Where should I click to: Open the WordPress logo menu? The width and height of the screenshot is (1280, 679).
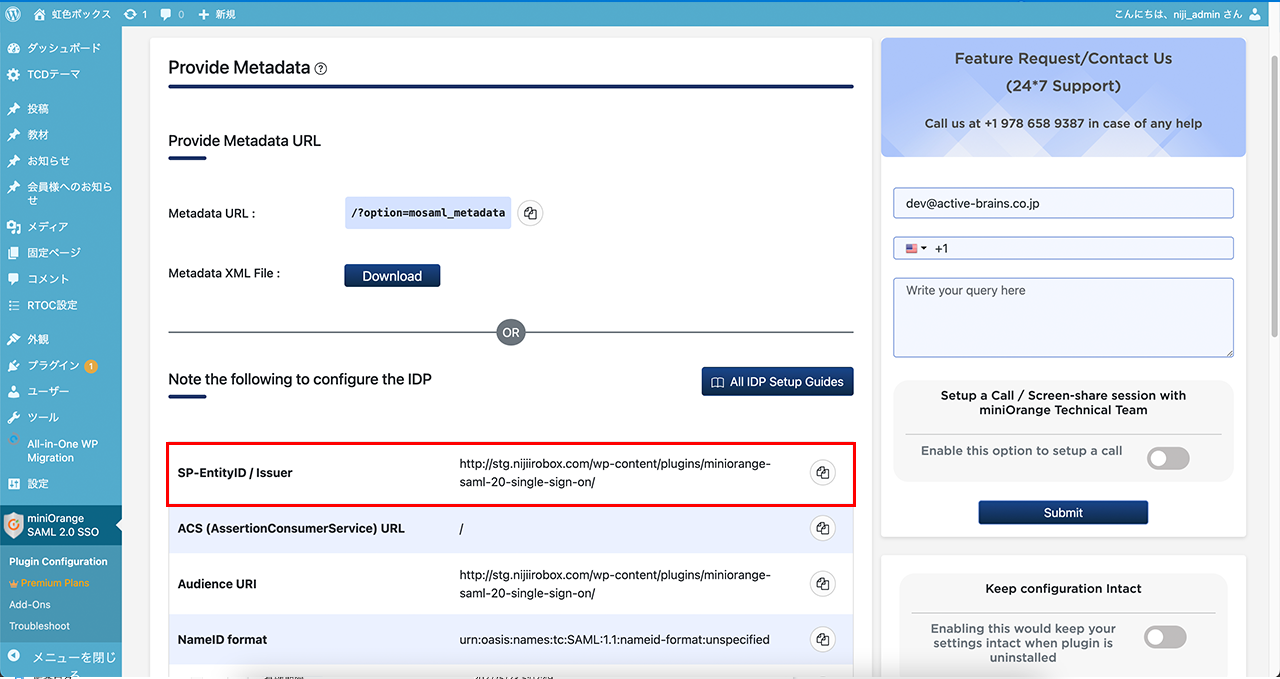[x=13, y=14]
